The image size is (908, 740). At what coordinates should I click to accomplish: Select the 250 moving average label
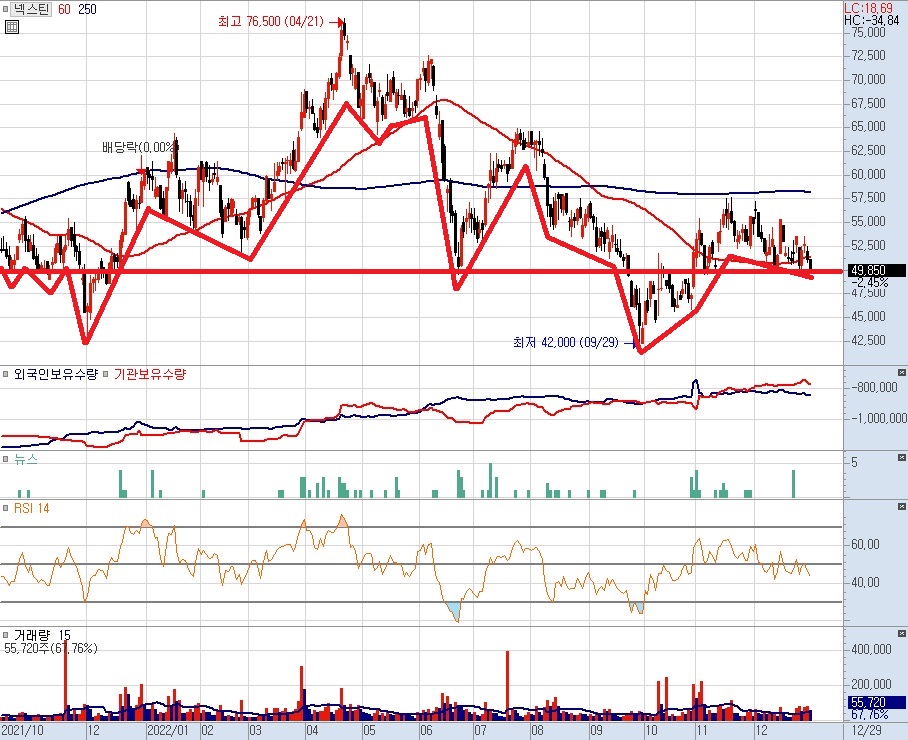tap(87, 9)
